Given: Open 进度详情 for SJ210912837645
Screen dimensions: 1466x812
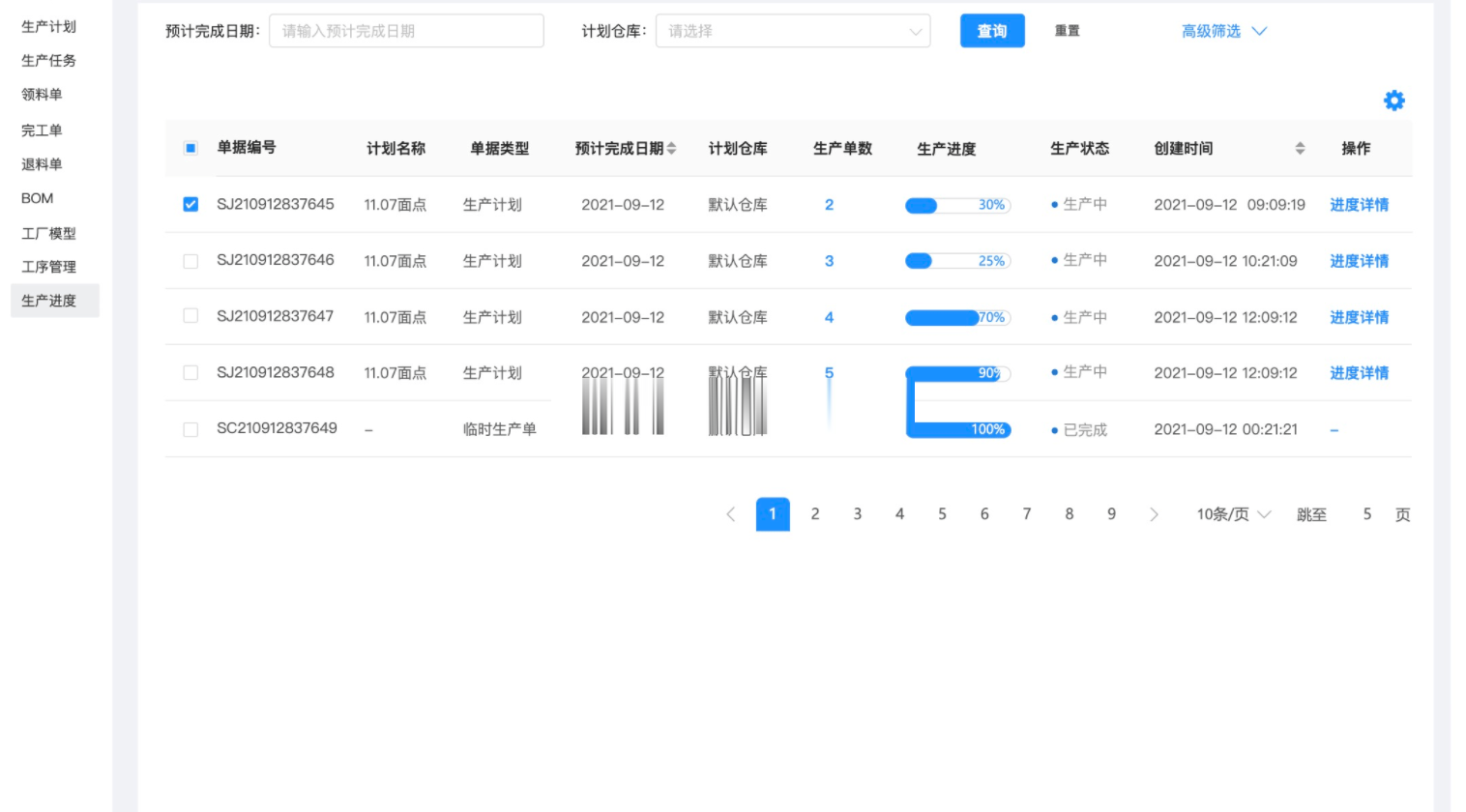Looking at the screenshot, I should (1359, 205).
